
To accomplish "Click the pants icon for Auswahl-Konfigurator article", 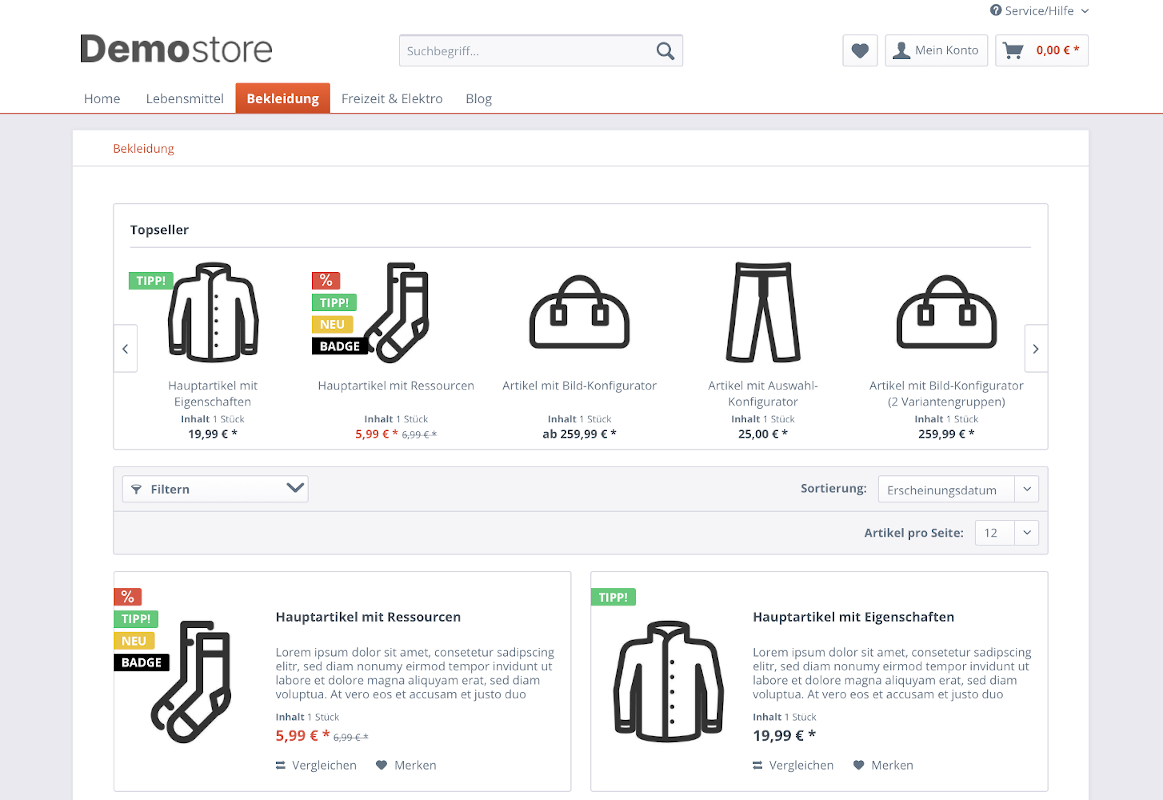I will [x=764, y=313].
